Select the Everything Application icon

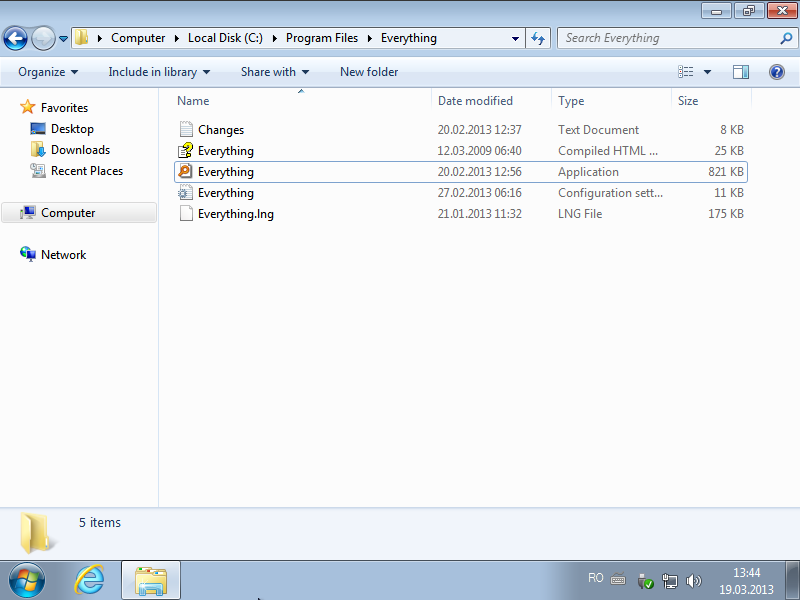[186, 171]
